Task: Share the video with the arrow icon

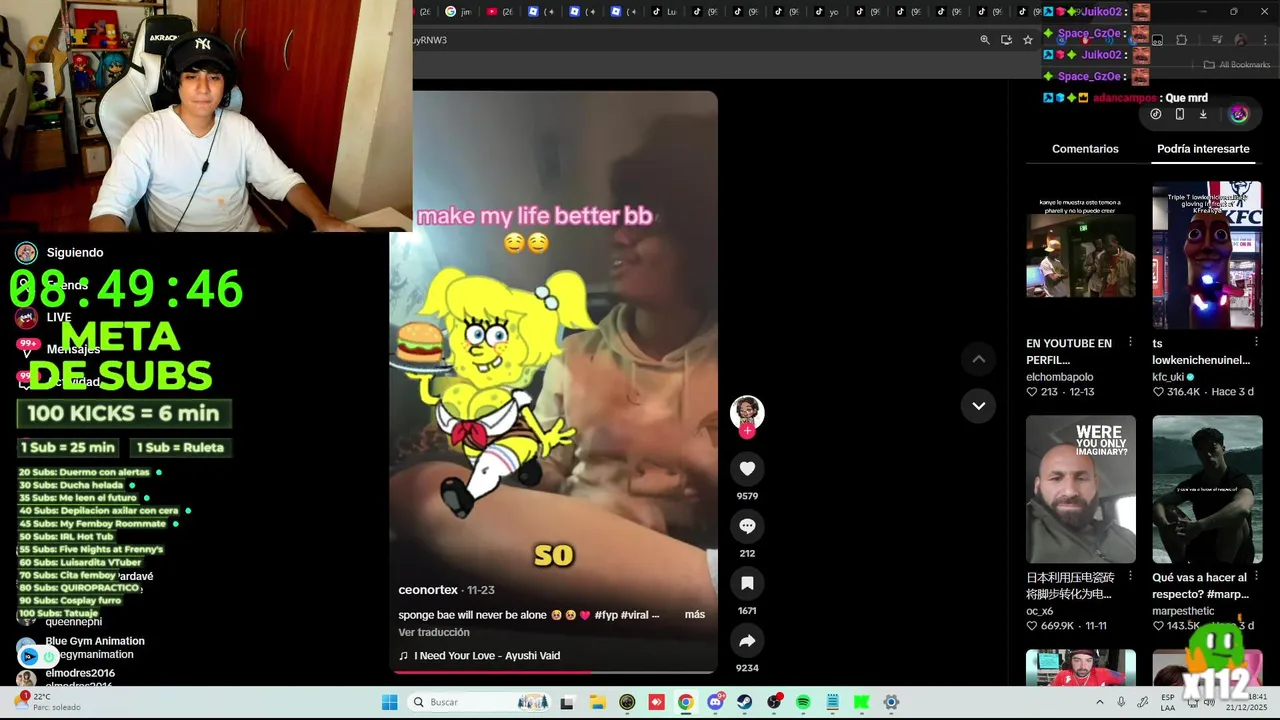Action: coord(747,640)
